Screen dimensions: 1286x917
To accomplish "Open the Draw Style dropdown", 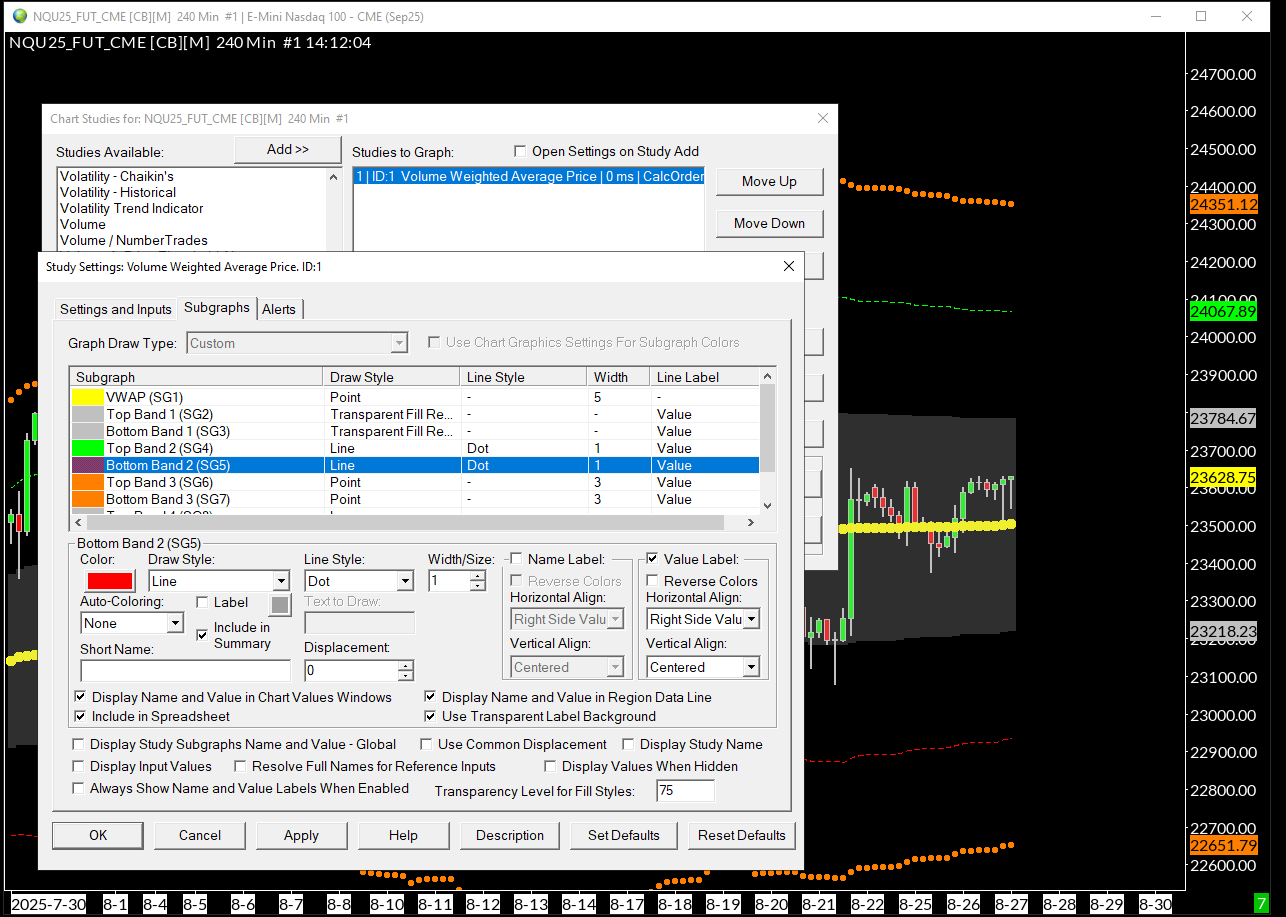I will point(281,581).
